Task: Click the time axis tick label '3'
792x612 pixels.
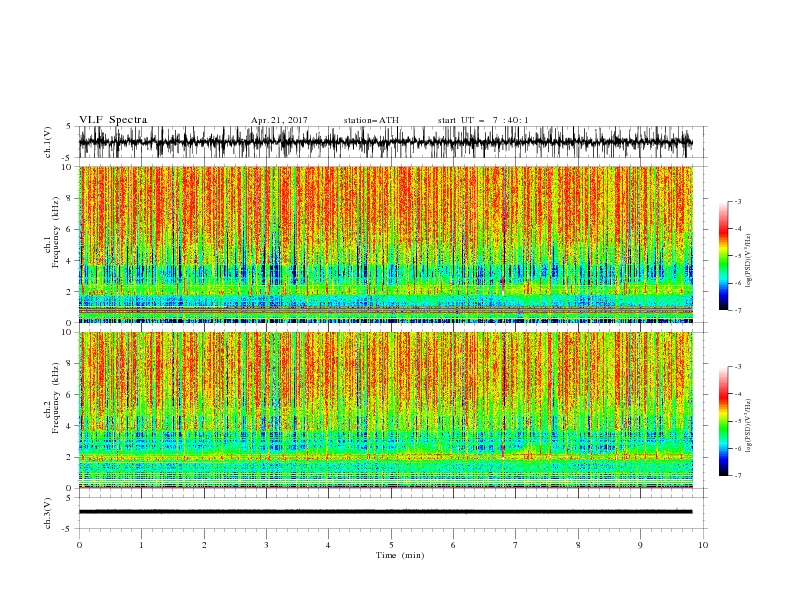Action: tap(266, 545)
